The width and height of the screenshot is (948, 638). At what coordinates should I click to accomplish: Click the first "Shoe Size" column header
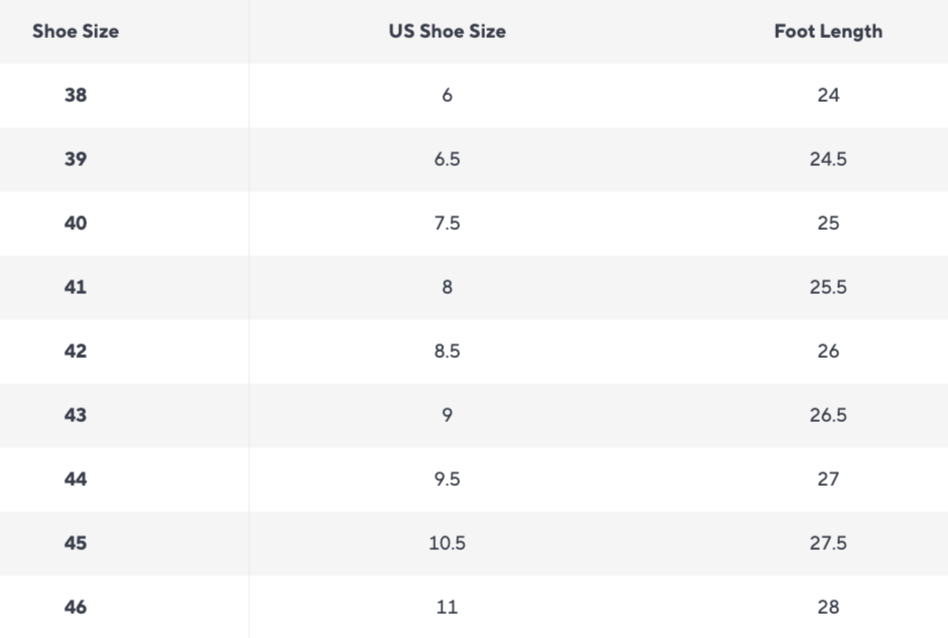coord(75,31)
